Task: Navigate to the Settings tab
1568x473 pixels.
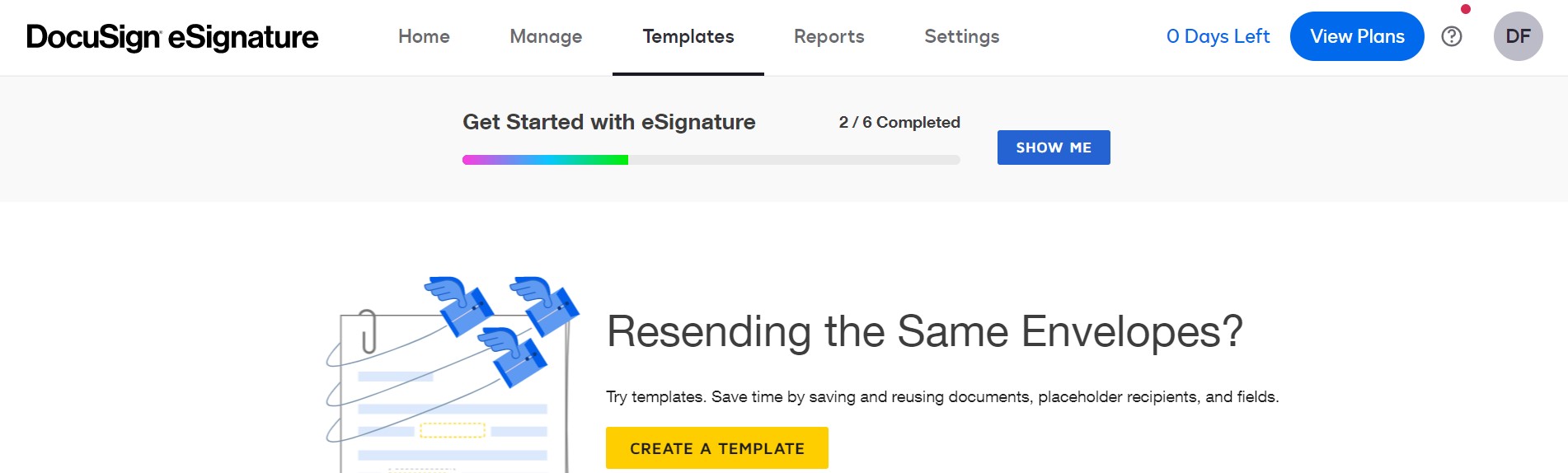Action: click(x=961, y=36)
